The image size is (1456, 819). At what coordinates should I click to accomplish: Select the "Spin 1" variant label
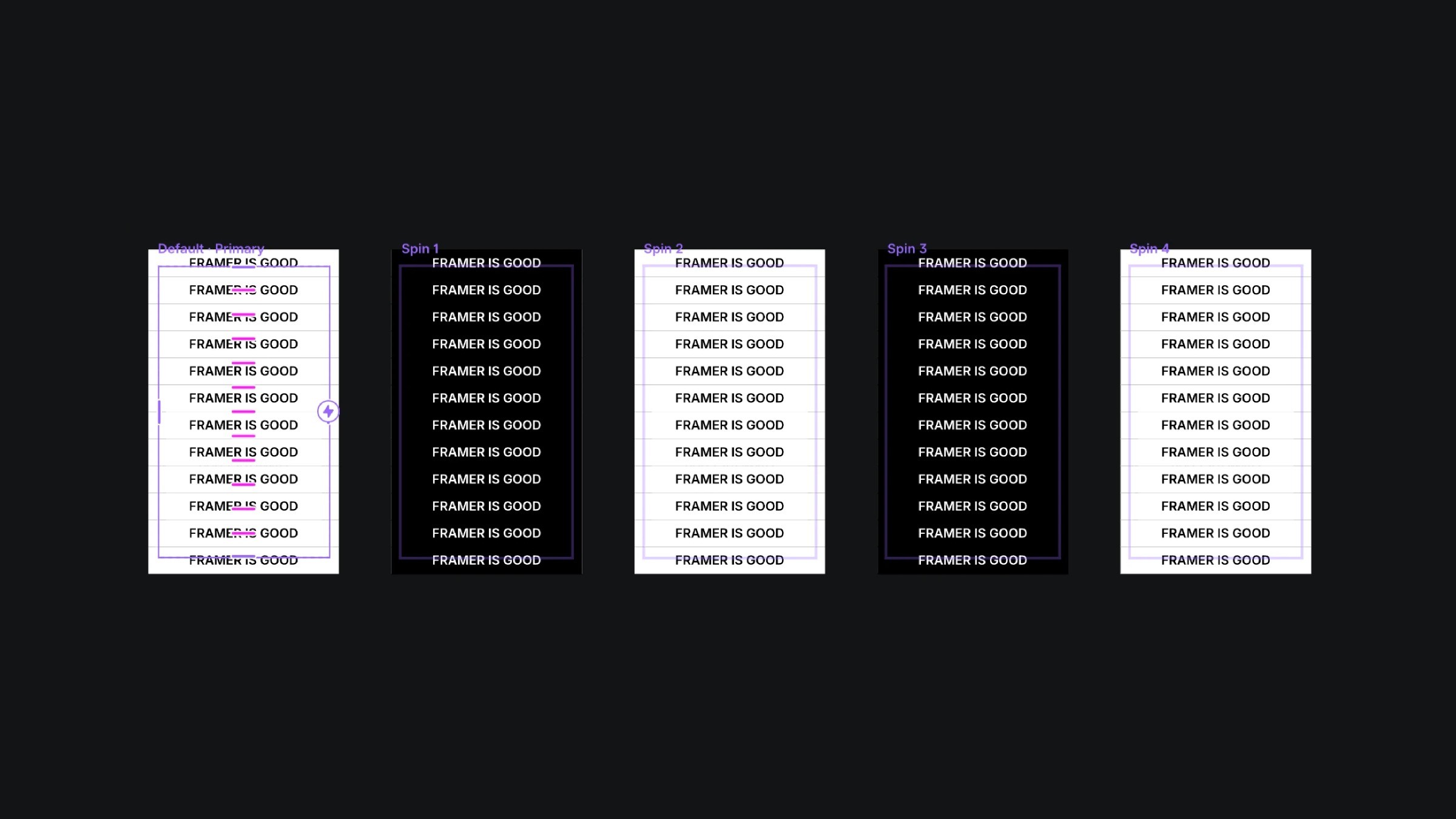coord(420,248)
